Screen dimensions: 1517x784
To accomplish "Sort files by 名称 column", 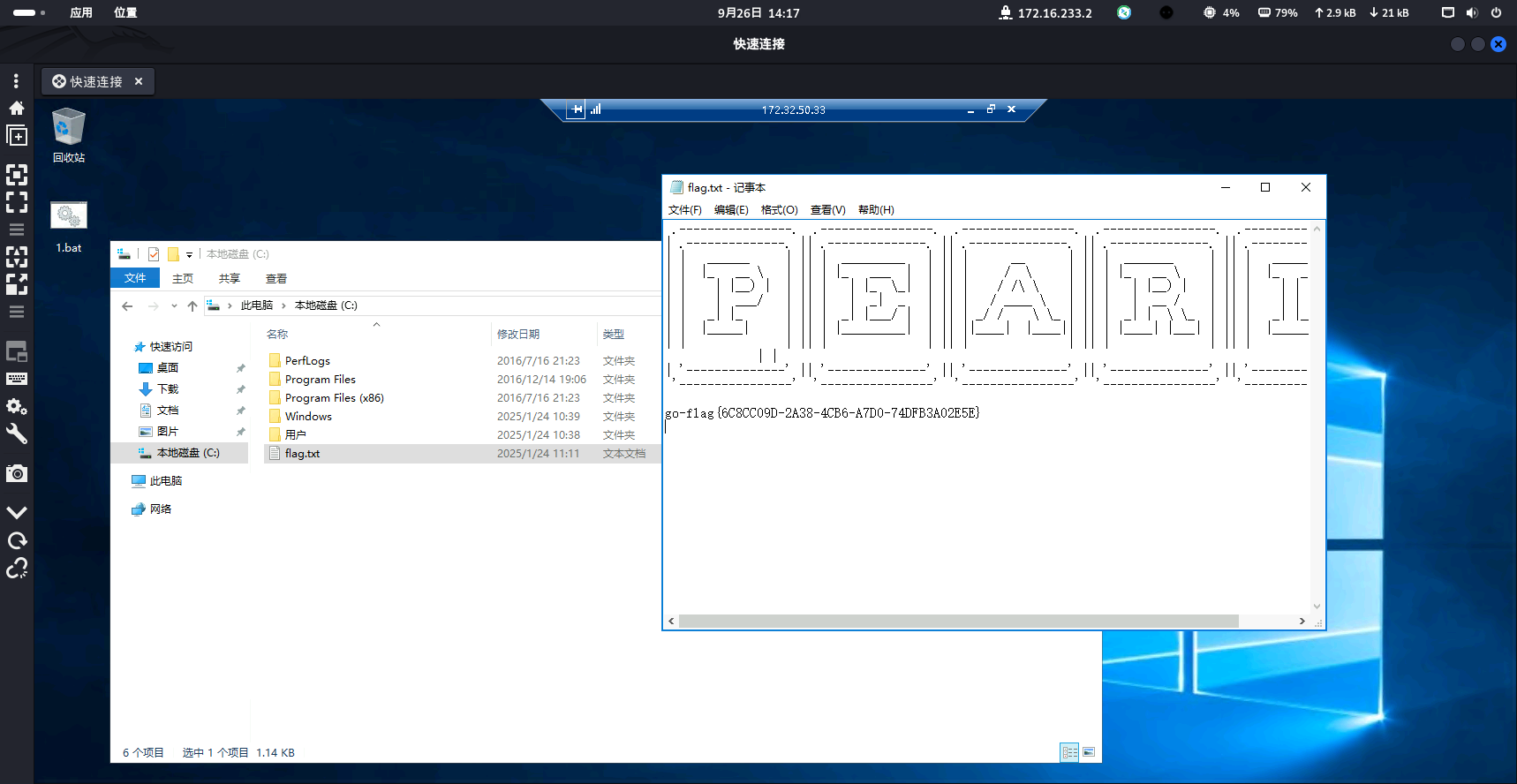I will point(277,335).
